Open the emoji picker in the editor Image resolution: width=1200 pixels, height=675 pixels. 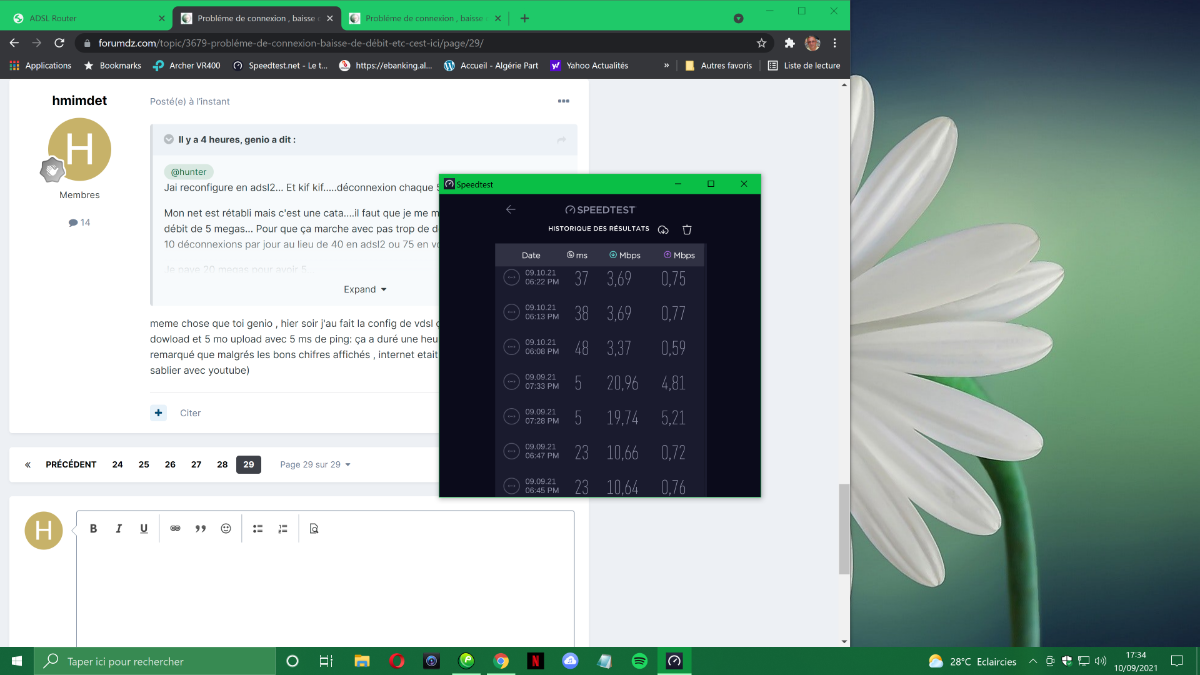(x=226, y=528)
